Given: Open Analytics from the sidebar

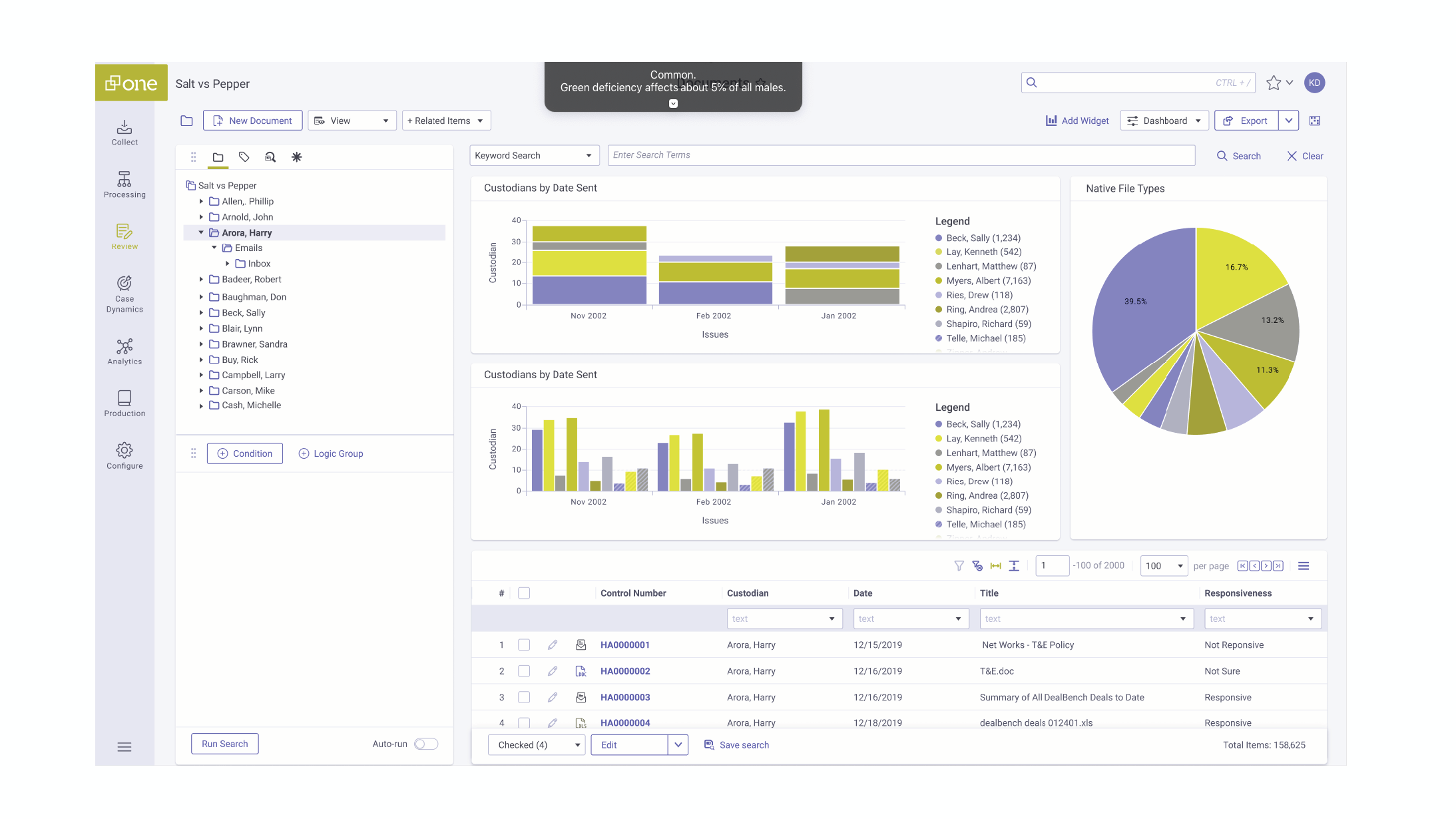Looking at the screenshot, I should [124, 351].
